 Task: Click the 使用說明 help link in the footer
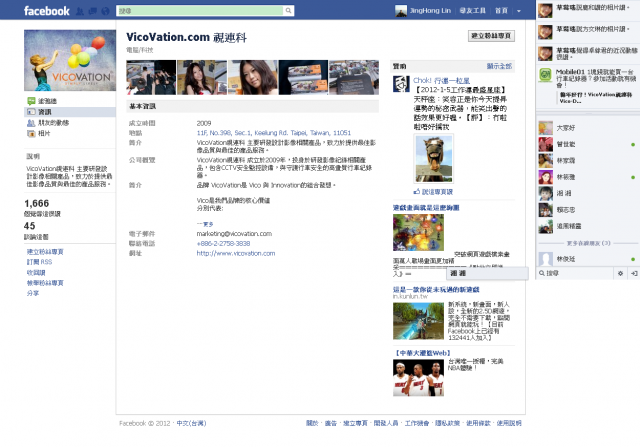pos(509,423)
